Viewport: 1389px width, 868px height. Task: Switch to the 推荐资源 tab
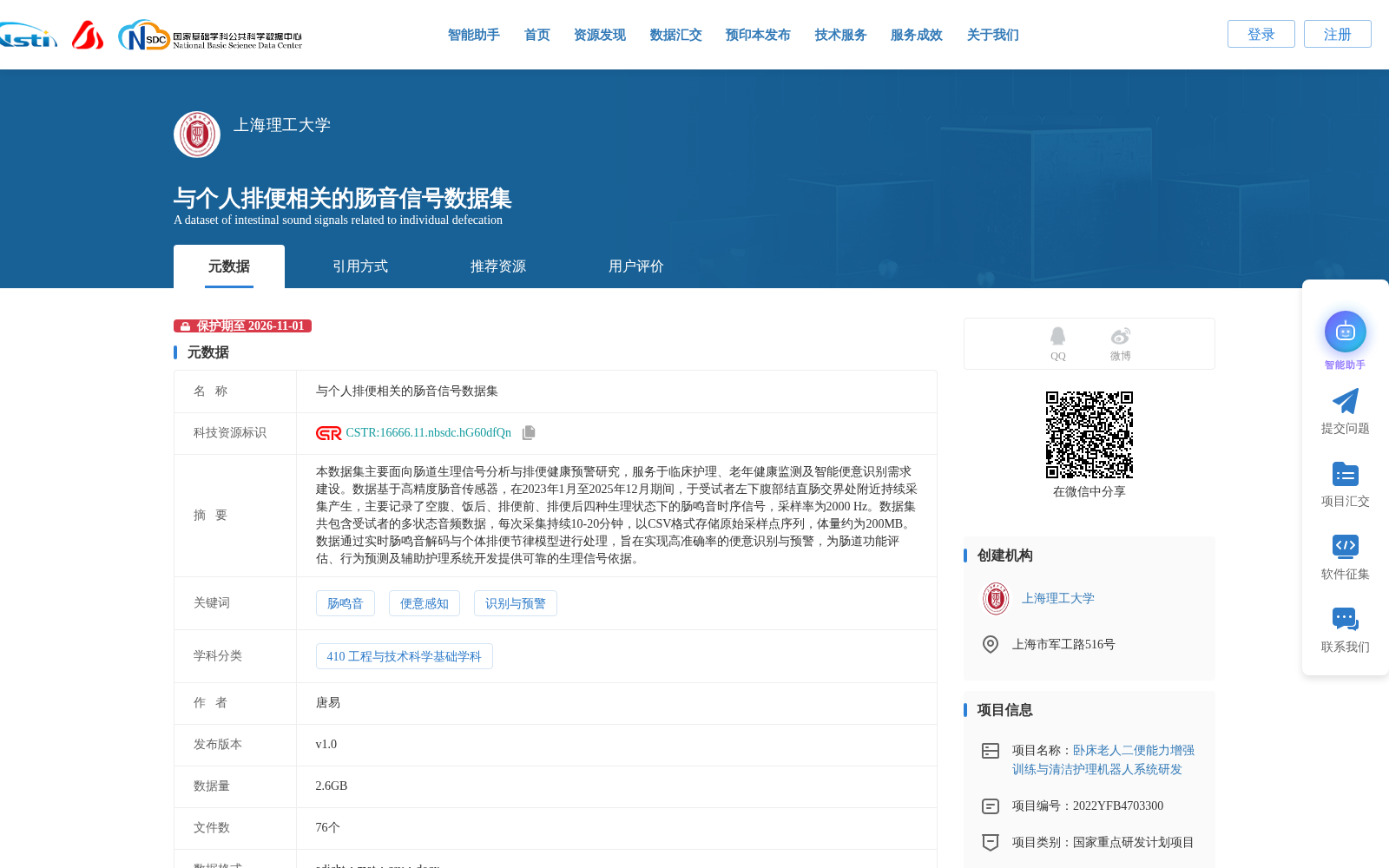[x=498, y=266]
